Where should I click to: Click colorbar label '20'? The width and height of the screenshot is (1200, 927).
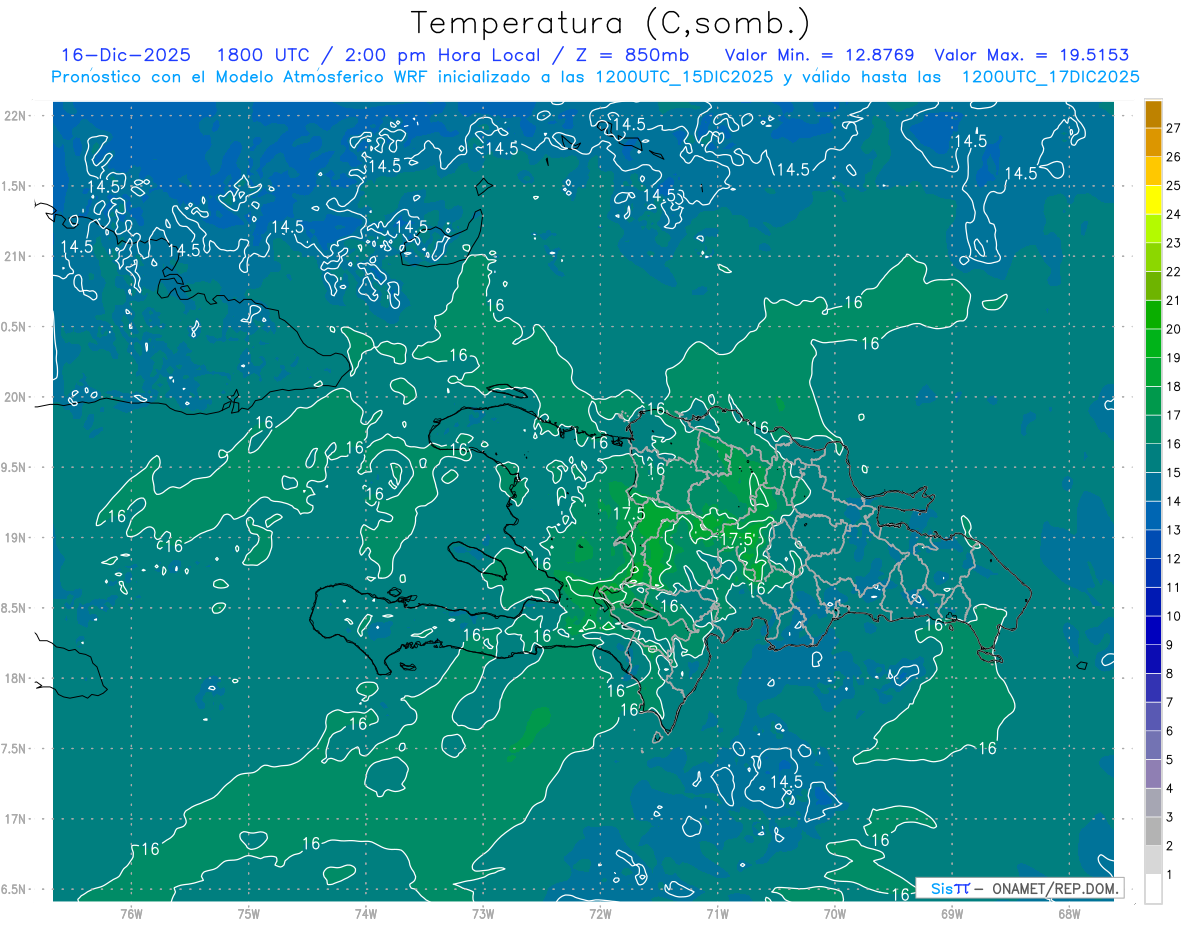pos(1174,329)
